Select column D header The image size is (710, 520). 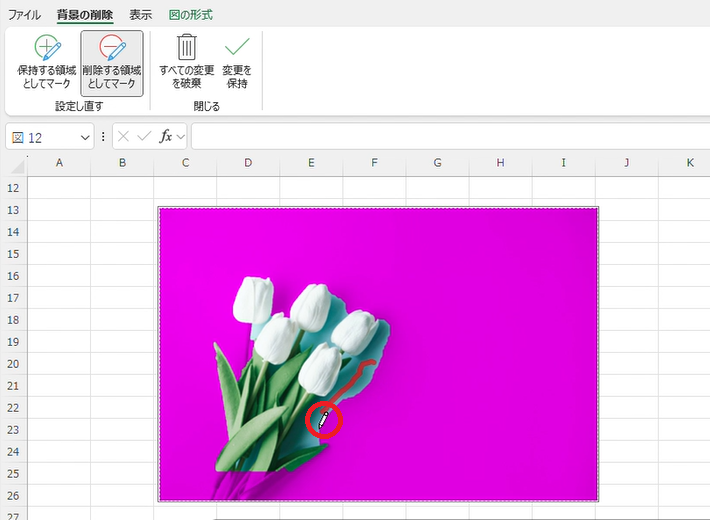tap(248, 163)
